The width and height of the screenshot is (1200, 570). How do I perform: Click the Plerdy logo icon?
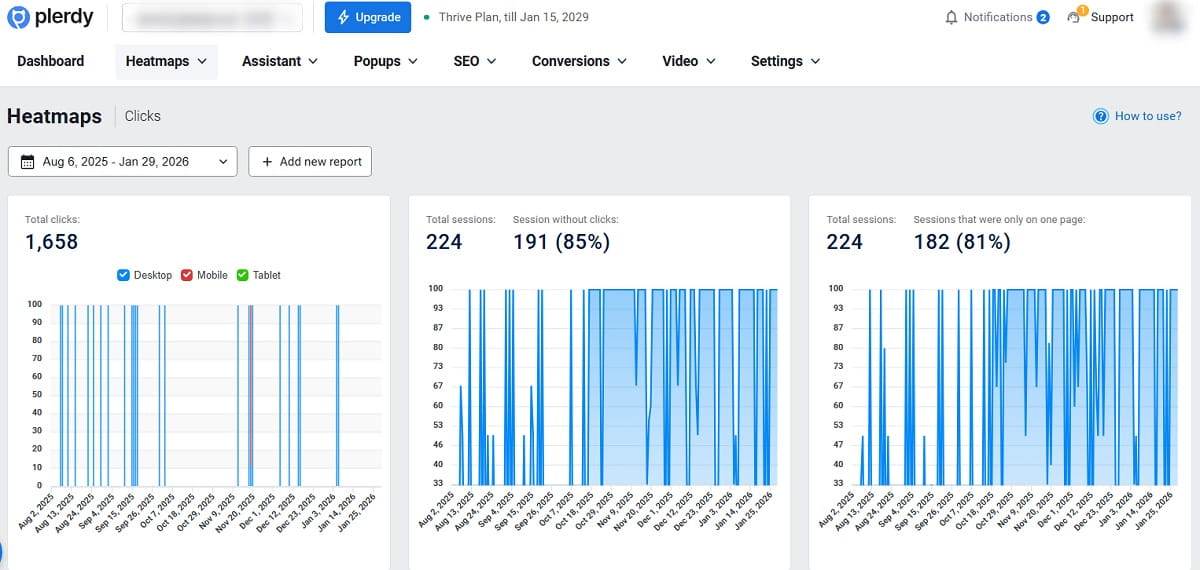tap(19, 17)
